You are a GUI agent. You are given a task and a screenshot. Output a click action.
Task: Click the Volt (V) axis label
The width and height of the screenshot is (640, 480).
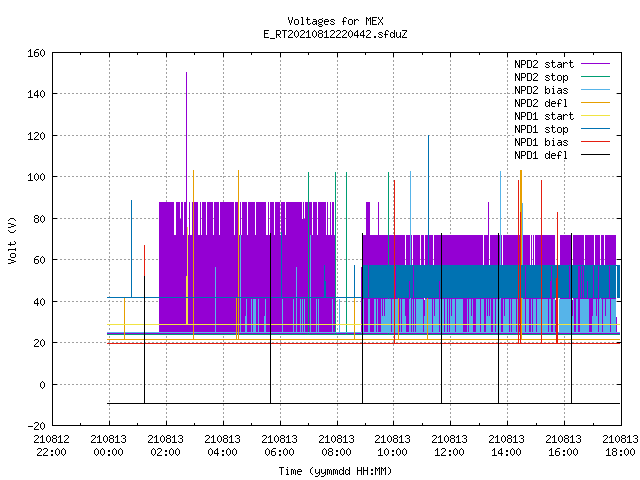12,240
